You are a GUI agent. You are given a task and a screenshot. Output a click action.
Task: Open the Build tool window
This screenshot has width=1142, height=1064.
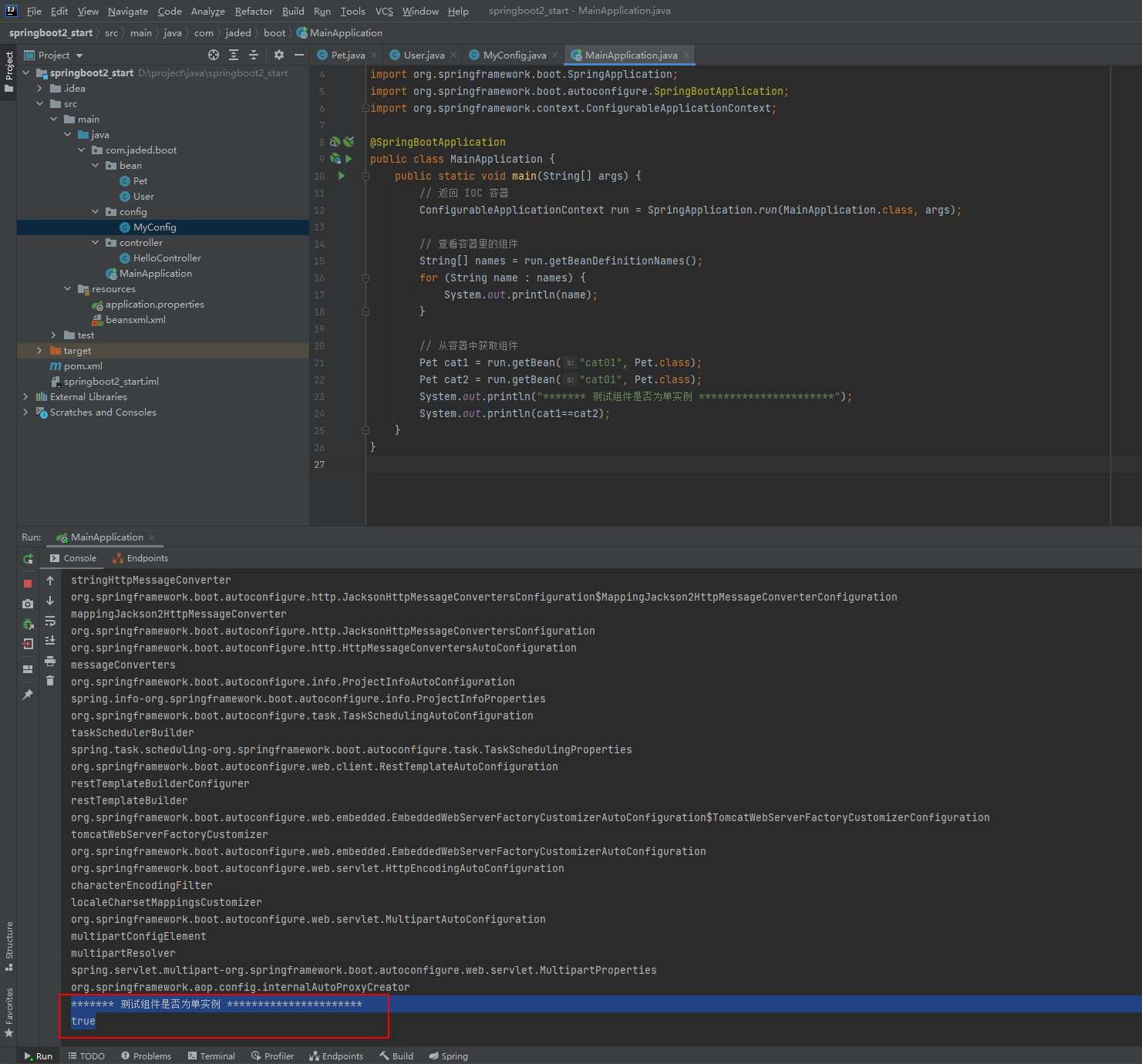tap(396, 1056)
